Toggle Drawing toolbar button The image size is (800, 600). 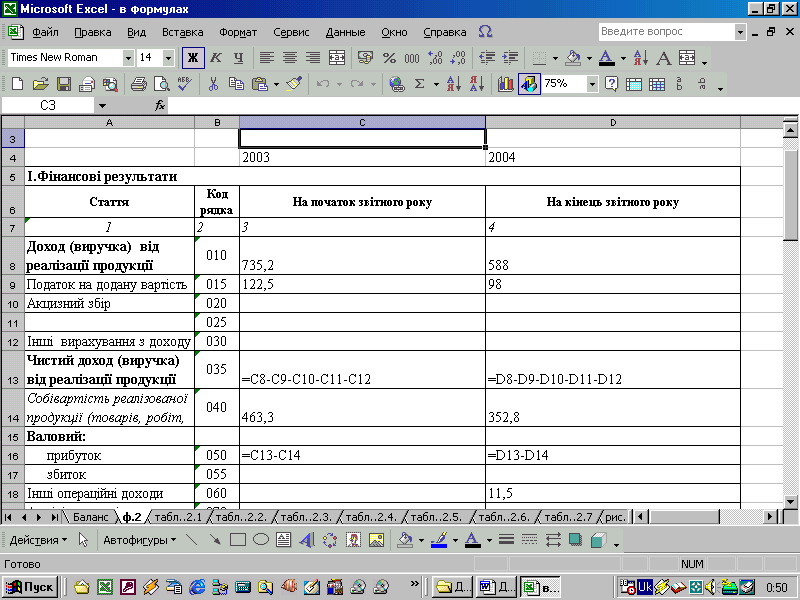point(529,84)
